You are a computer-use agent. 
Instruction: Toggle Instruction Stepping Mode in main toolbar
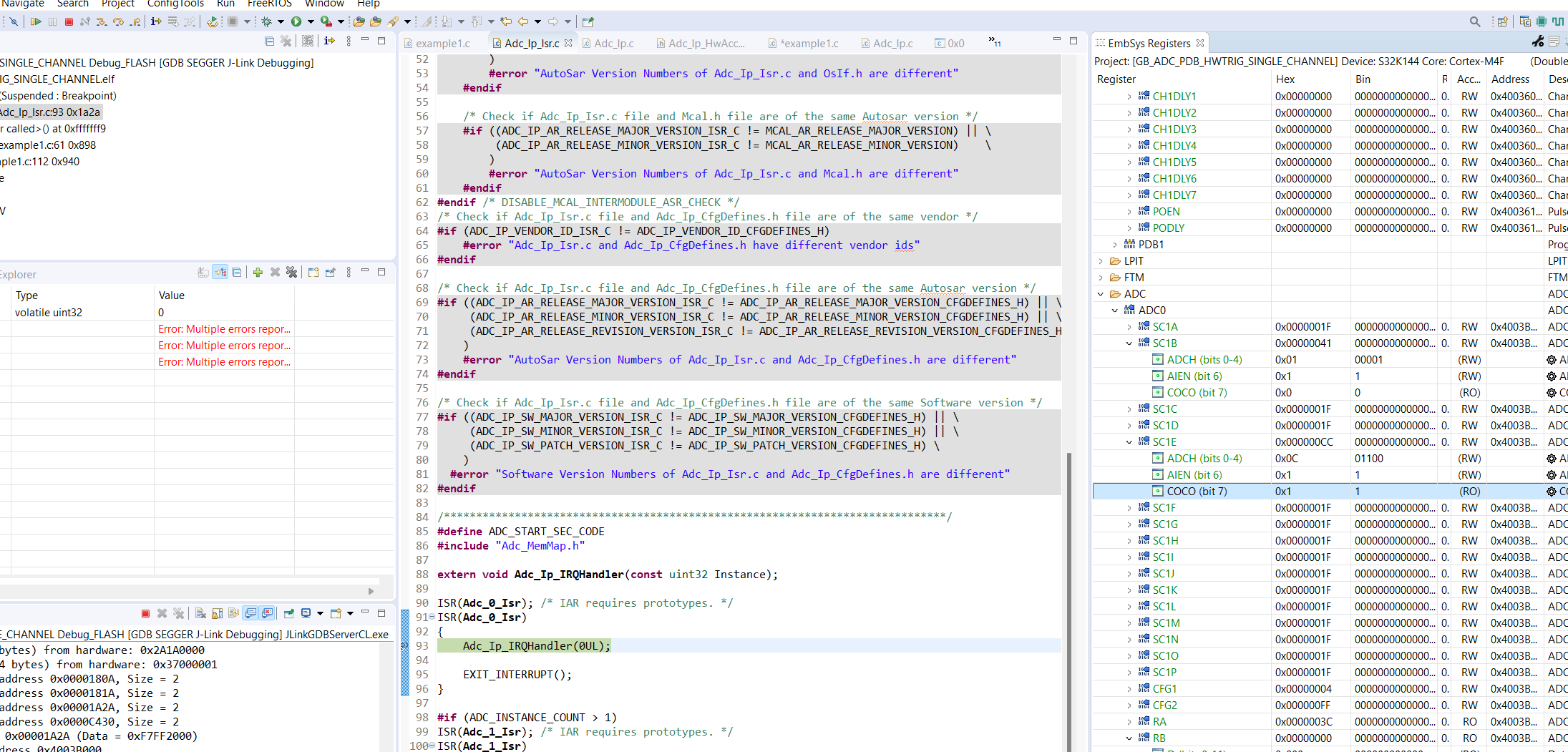click(156, 21)
